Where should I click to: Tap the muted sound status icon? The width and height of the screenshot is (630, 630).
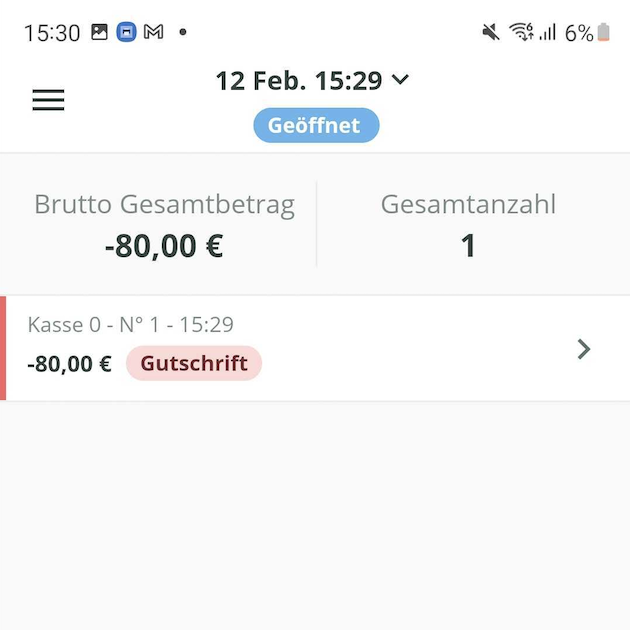coord(491,32)
